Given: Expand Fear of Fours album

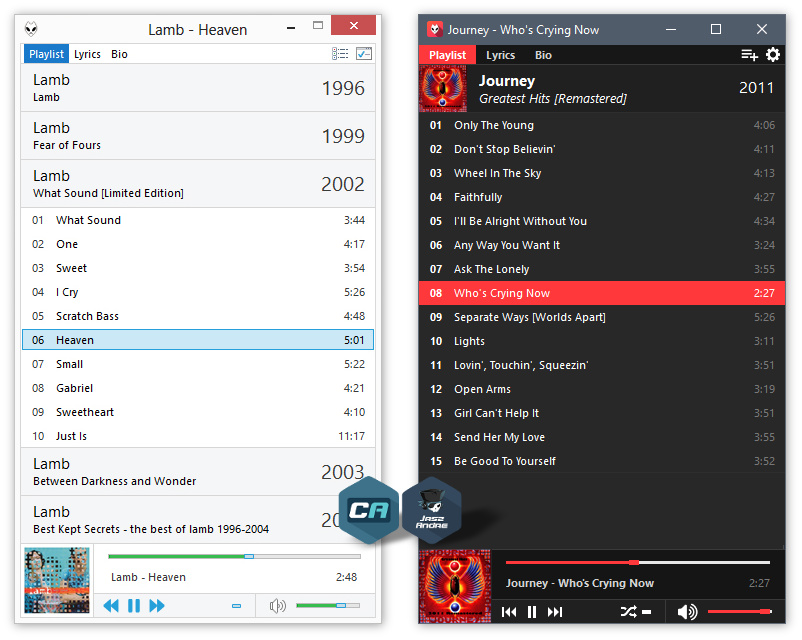Looking at the screenshot, I should click(198, 136).
